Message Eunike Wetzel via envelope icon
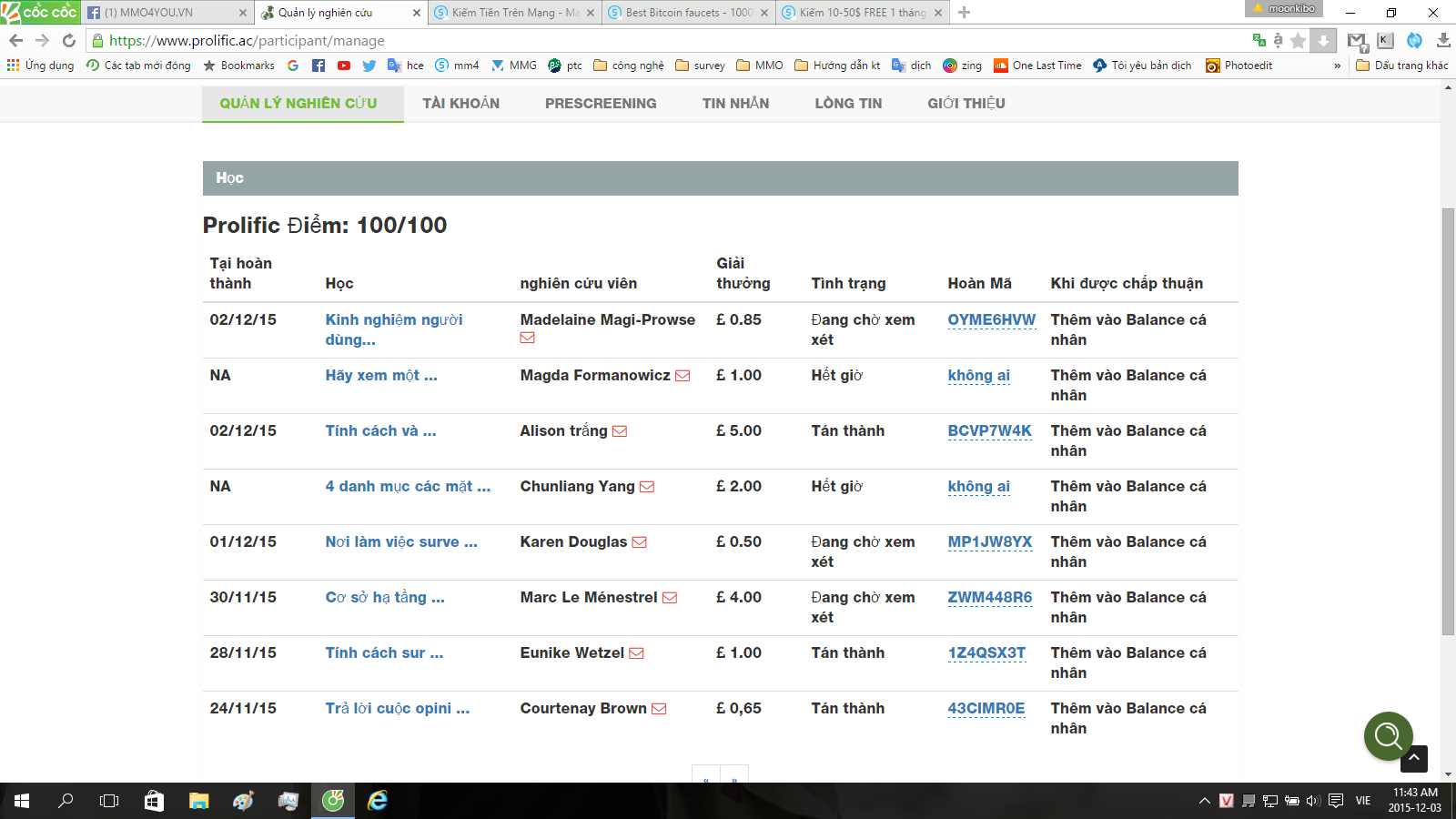Screen dimensions: 1456x819 tap(636, 653)
